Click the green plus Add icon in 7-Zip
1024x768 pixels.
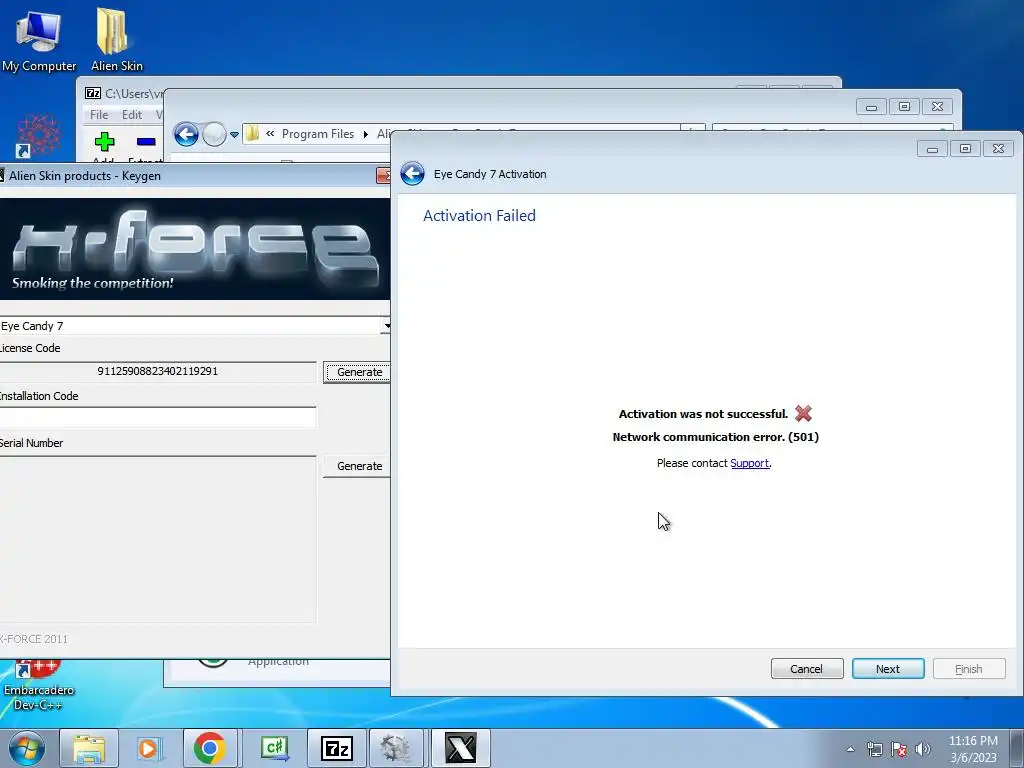click(104, 142)
